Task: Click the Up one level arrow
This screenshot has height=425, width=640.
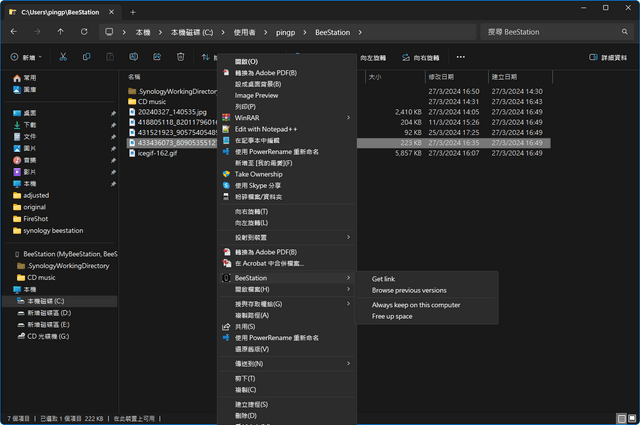Action: click(x=60, y=32)
